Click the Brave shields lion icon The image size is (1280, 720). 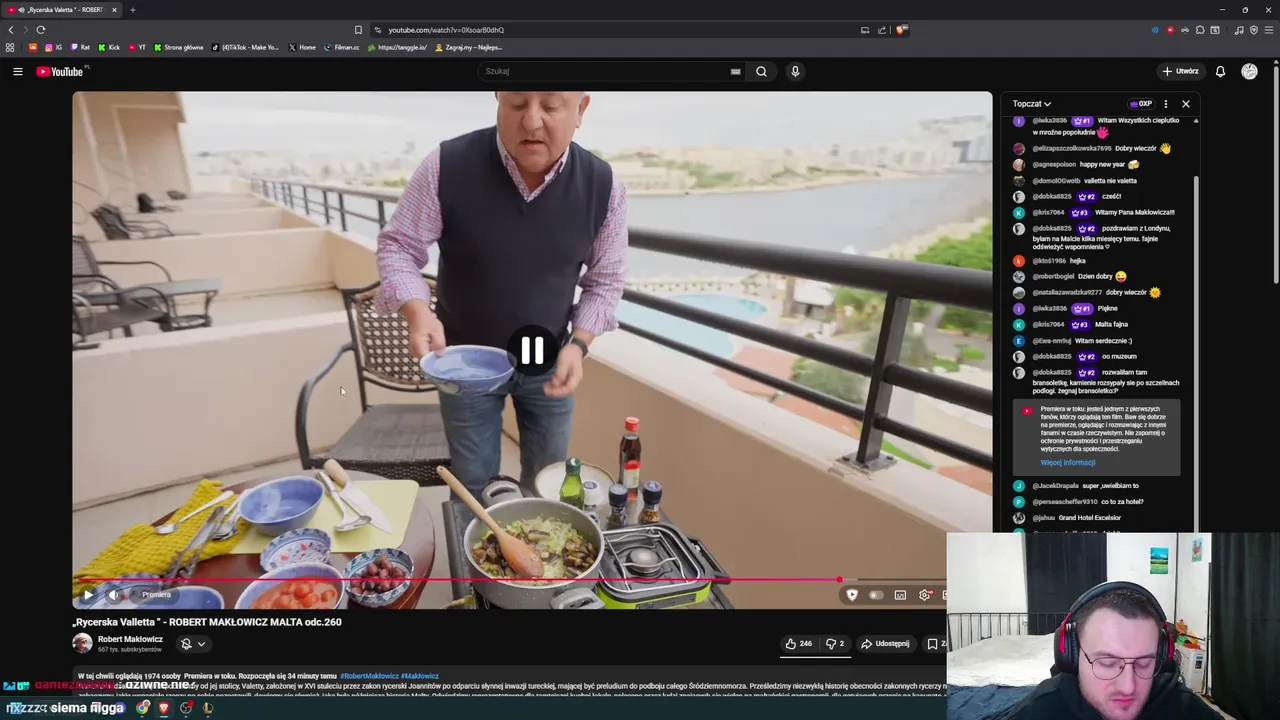pos(901,30)
